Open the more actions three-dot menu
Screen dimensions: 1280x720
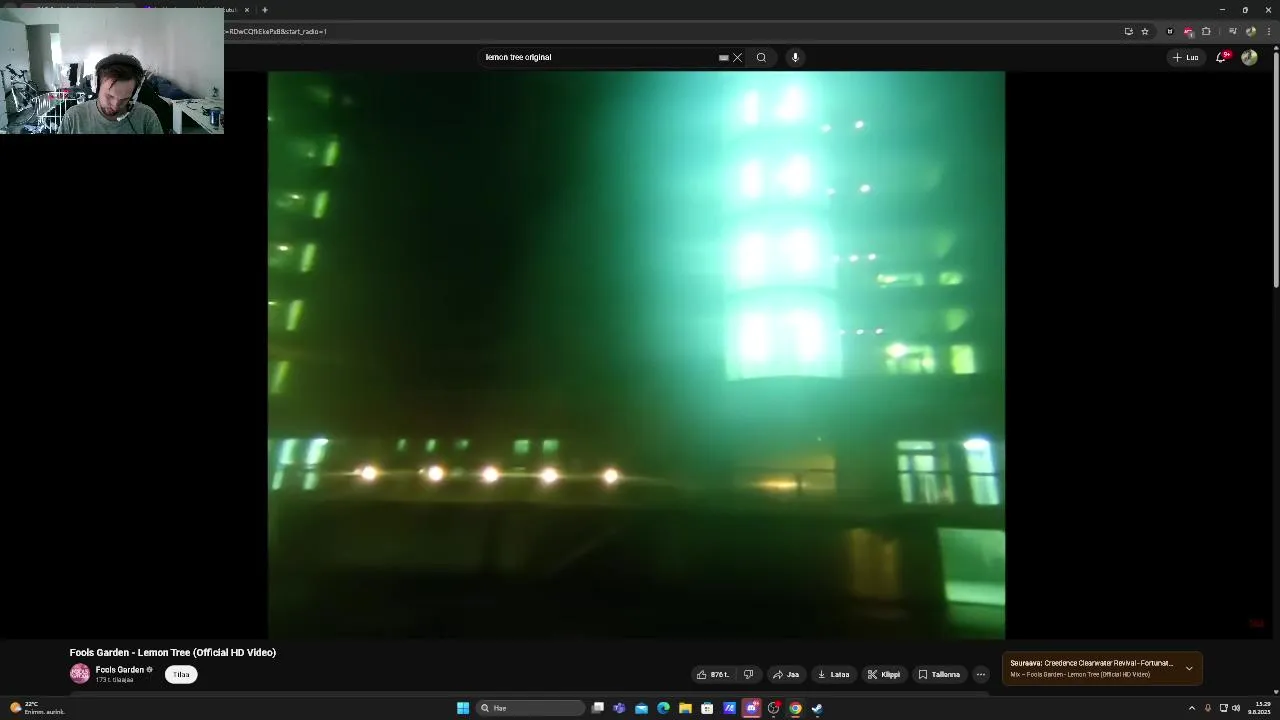pos(981,675)
